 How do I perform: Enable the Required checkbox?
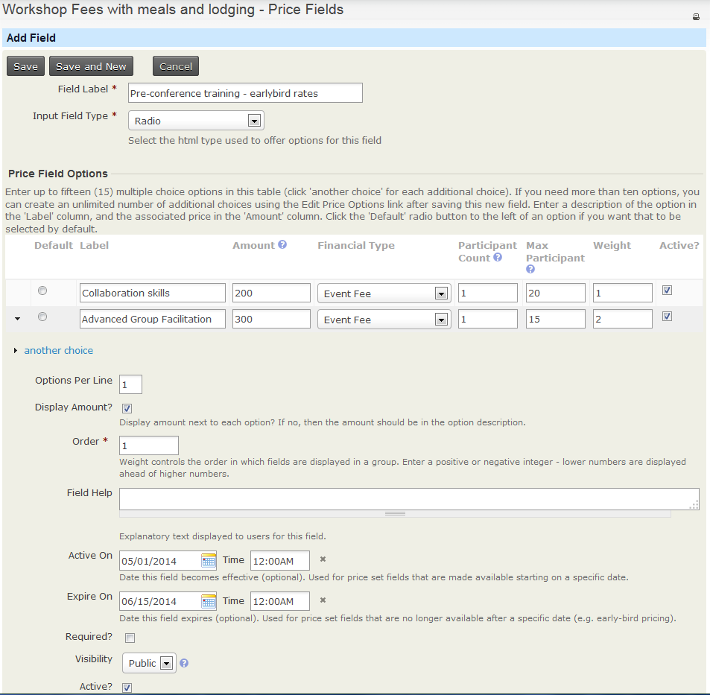129,637
